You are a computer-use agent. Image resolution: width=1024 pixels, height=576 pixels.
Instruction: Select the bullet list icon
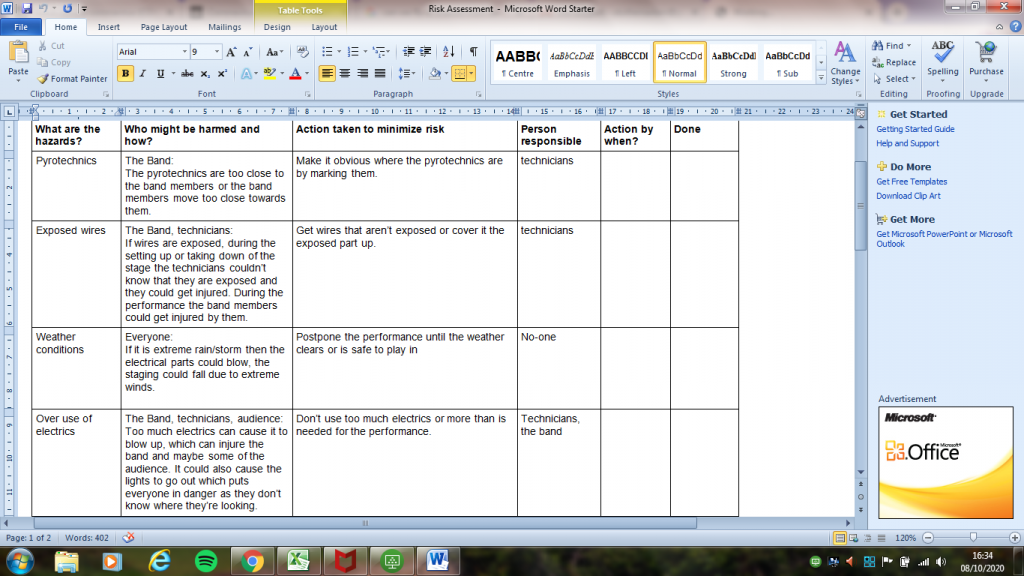click(x=326, y=52)
